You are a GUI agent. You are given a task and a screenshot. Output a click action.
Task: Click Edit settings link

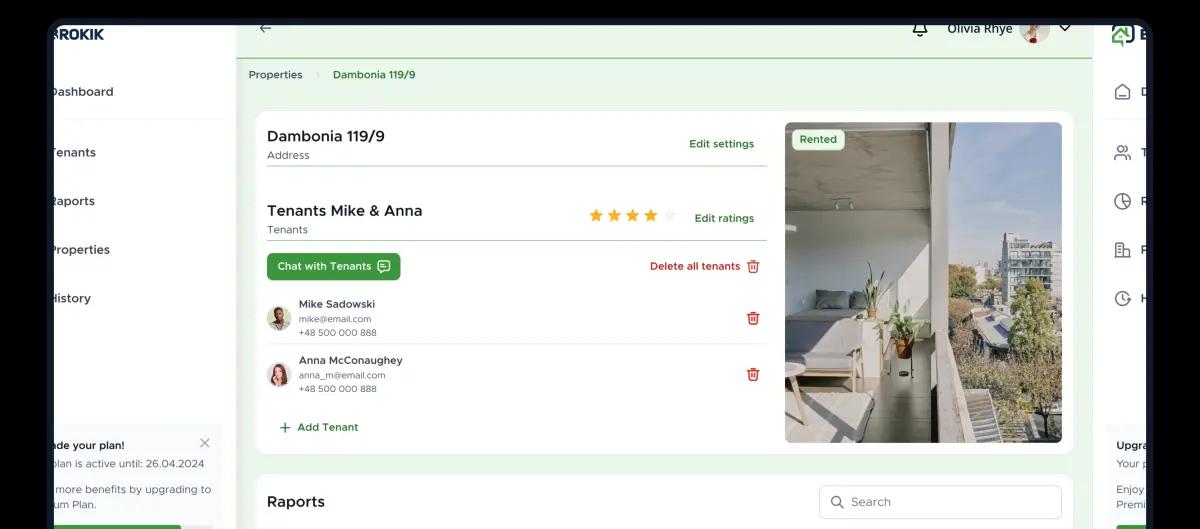point(721,144)
